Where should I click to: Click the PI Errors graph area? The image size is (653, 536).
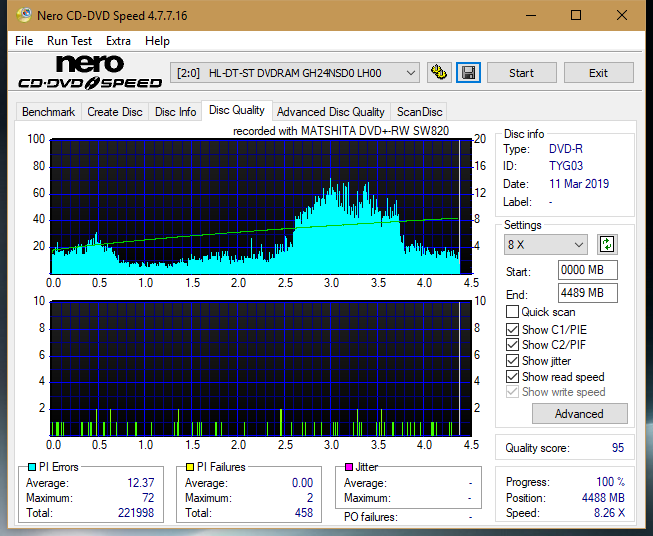[x=261, y=207]
